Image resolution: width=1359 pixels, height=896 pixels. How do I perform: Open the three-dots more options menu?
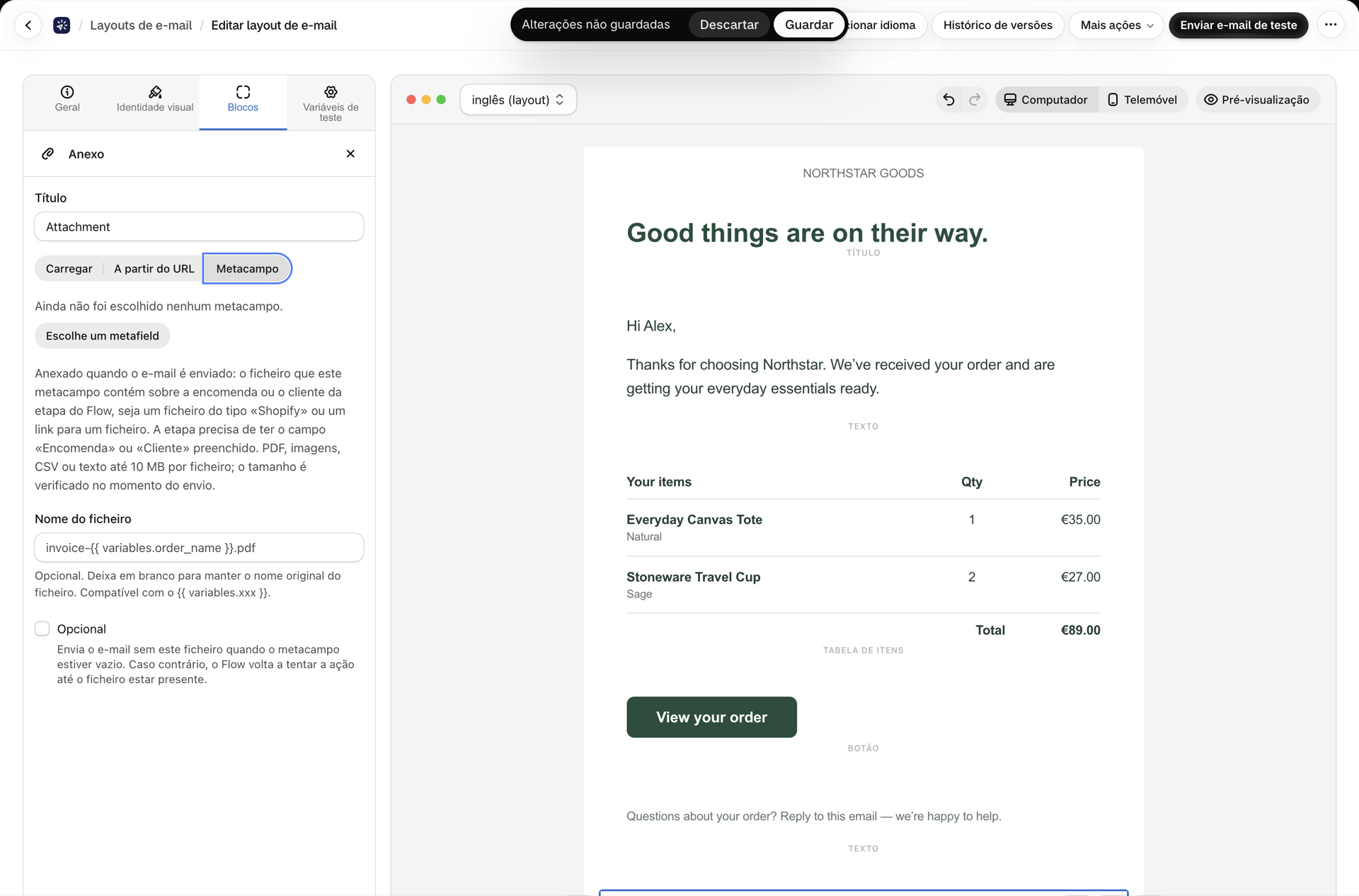[1331, 25]
